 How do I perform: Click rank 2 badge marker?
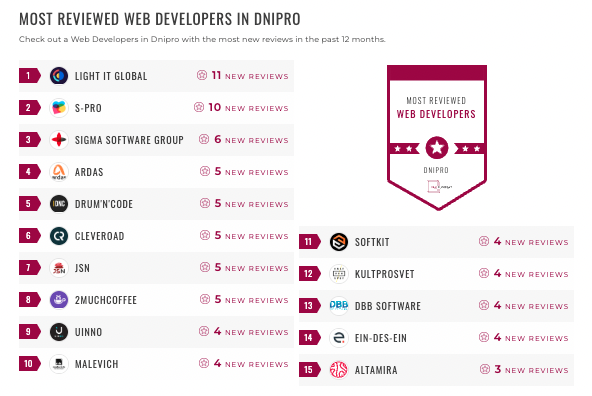30,108
